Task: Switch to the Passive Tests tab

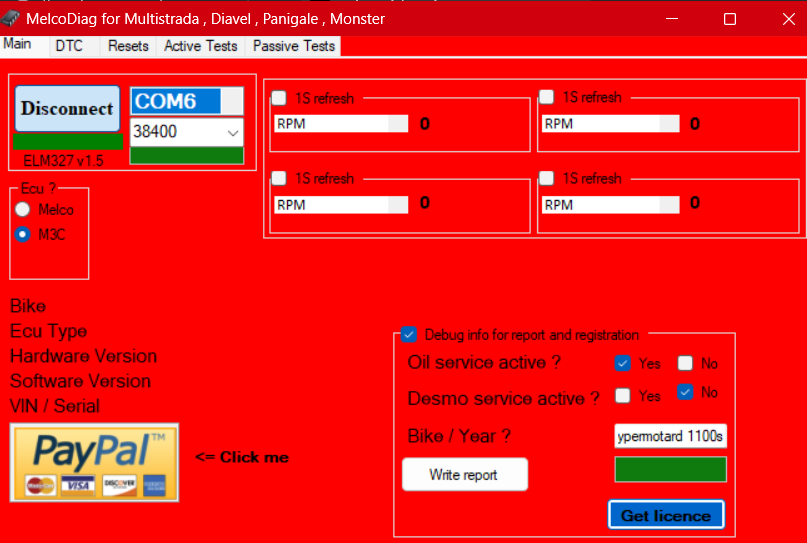Action: 294,46
